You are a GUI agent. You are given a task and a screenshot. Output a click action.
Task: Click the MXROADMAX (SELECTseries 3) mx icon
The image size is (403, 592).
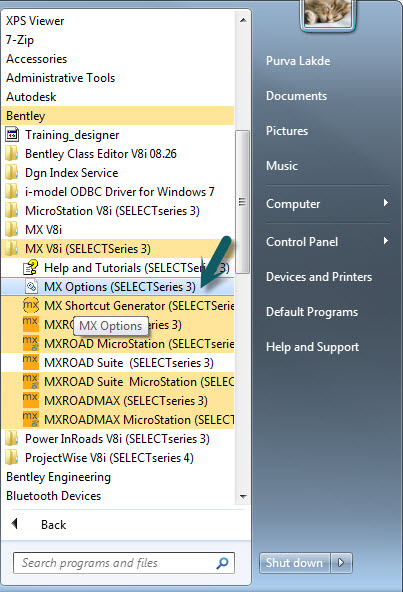pyautogui.click(x=31, y=400)
